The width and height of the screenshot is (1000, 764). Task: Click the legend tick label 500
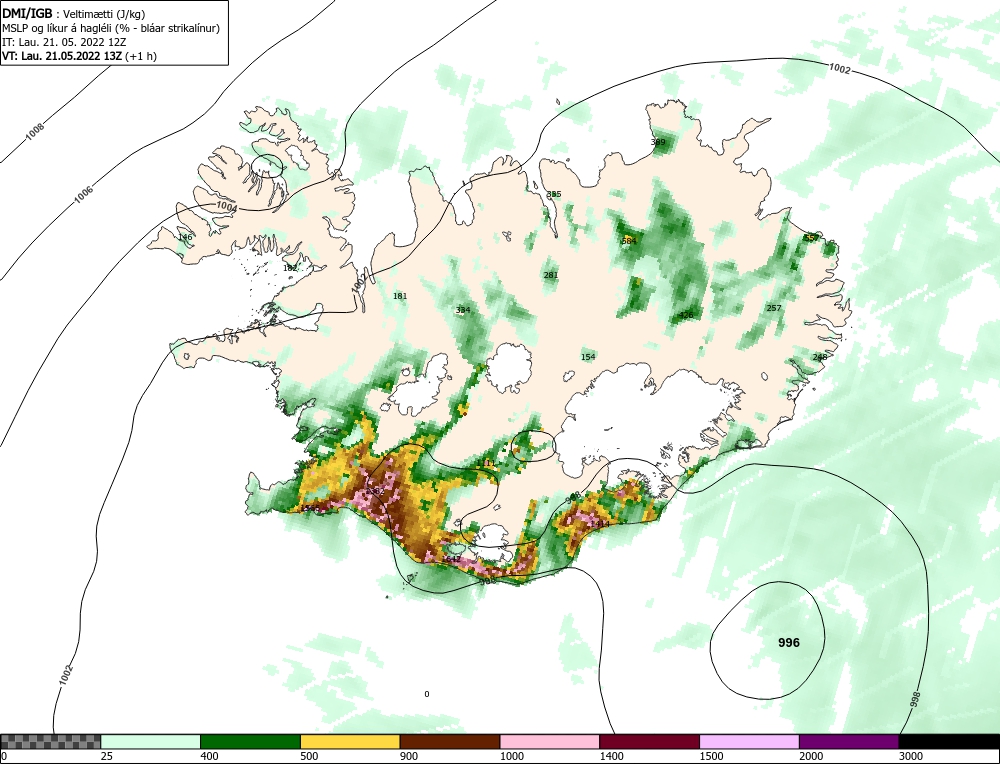pyautogui.click(x=309, y=756)
